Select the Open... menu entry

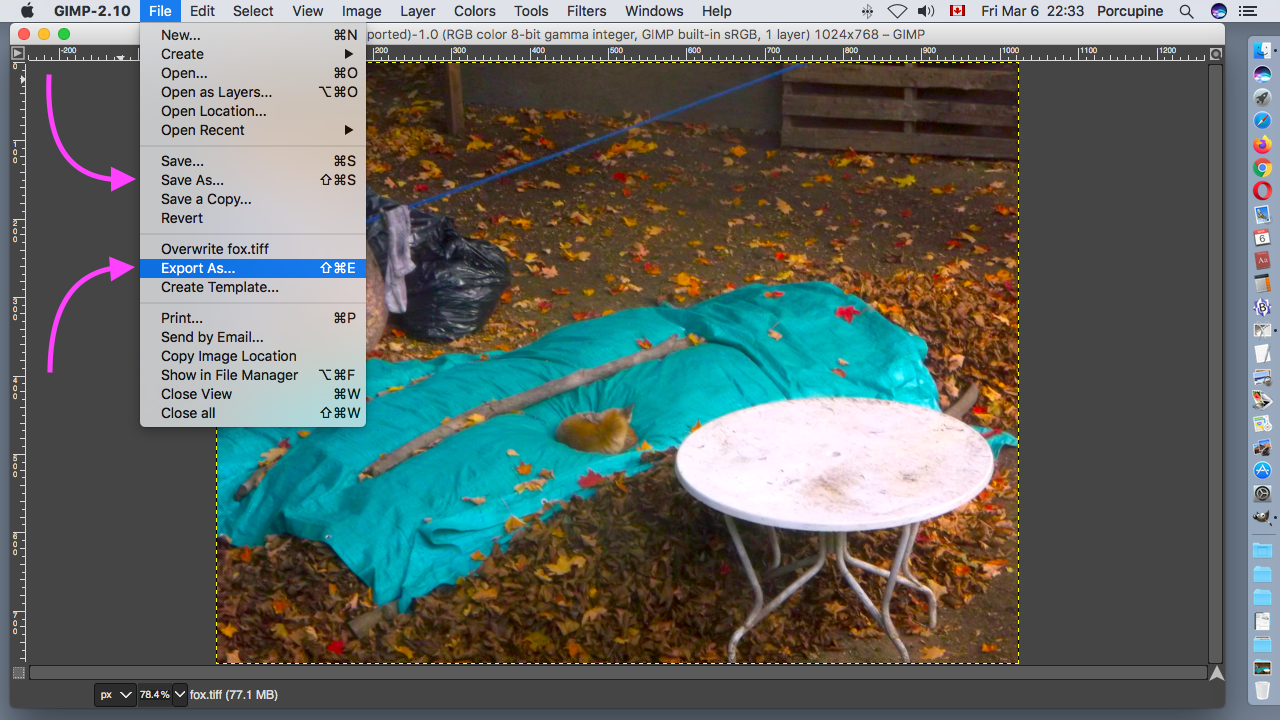(x=253, y=73)
